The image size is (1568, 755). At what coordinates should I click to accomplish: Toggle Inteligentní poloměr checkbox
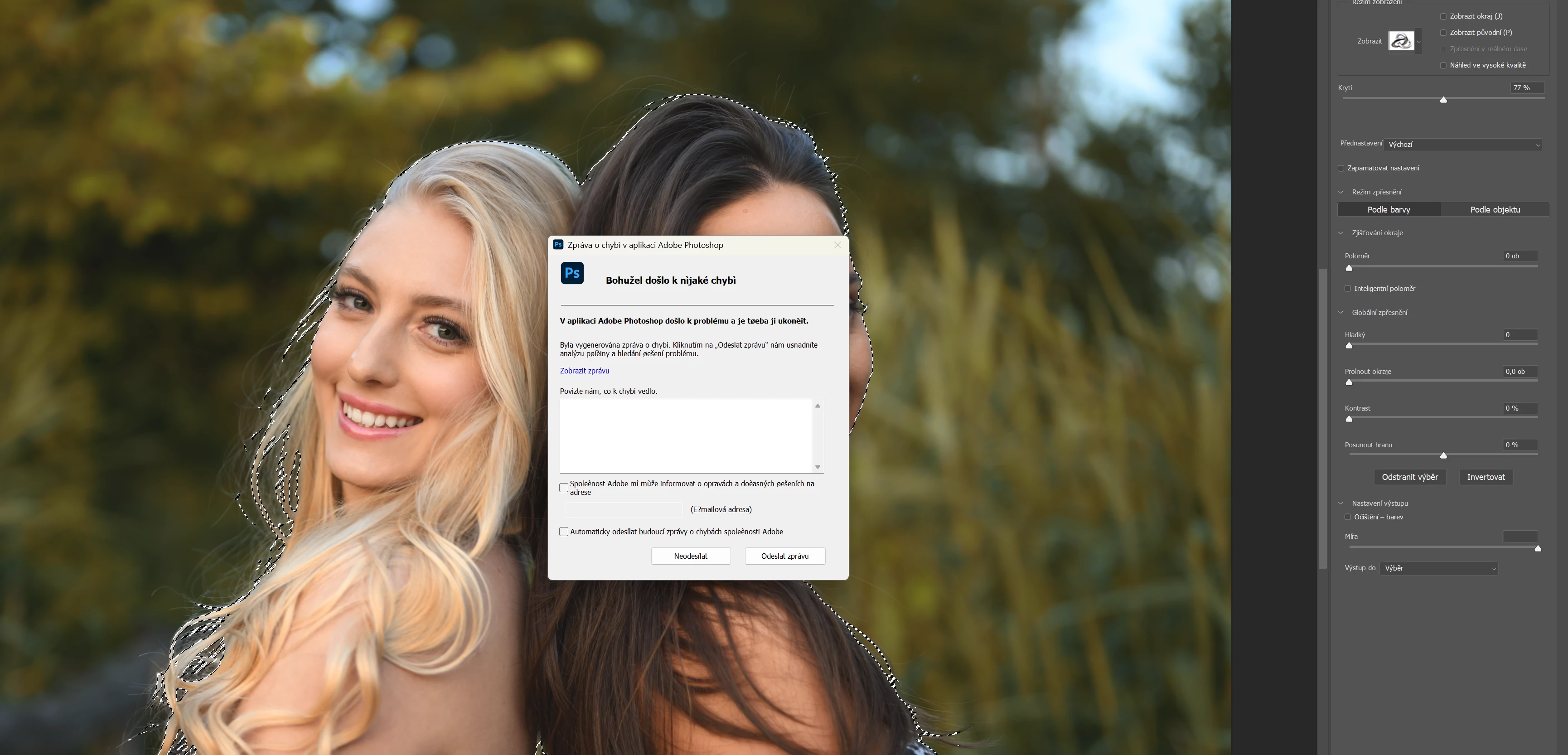pos(1348,289)
